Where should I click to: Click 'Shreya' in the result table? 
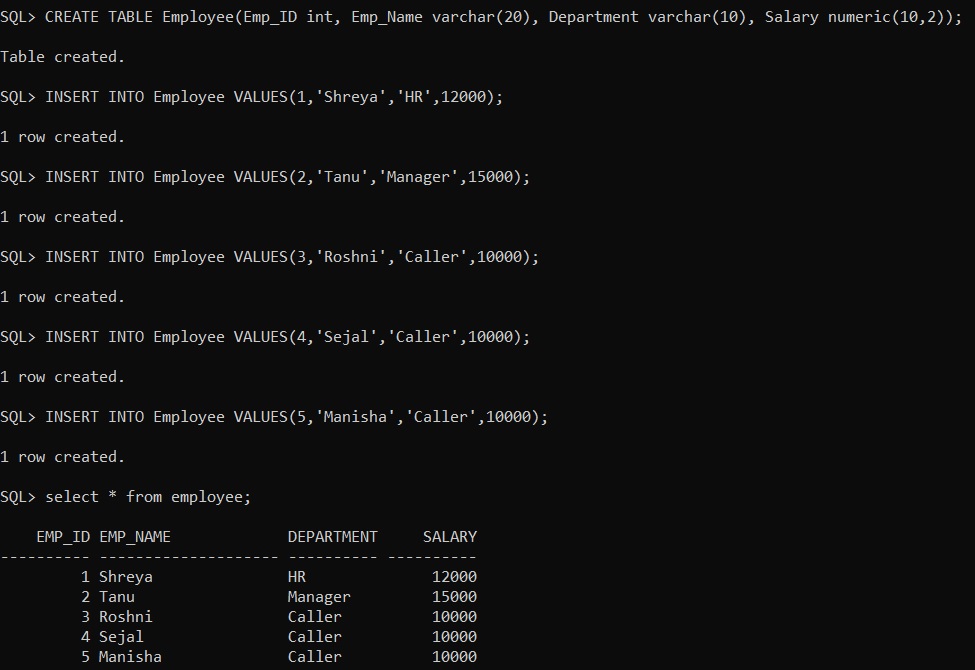pyautogui.click(x=126, y=577)
